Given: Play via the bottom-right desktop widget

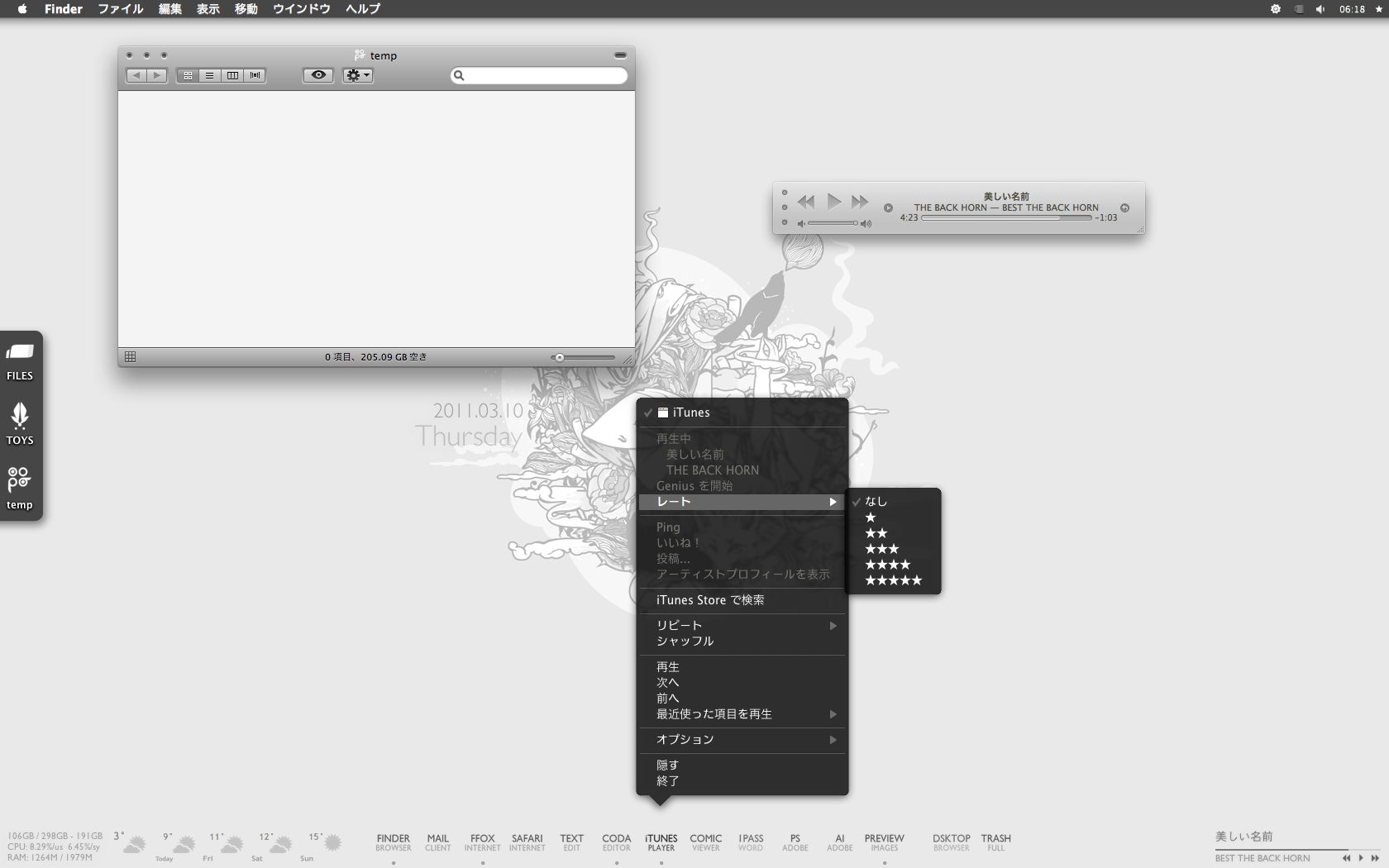Looking at the screenshot, I should (1361, 858).
